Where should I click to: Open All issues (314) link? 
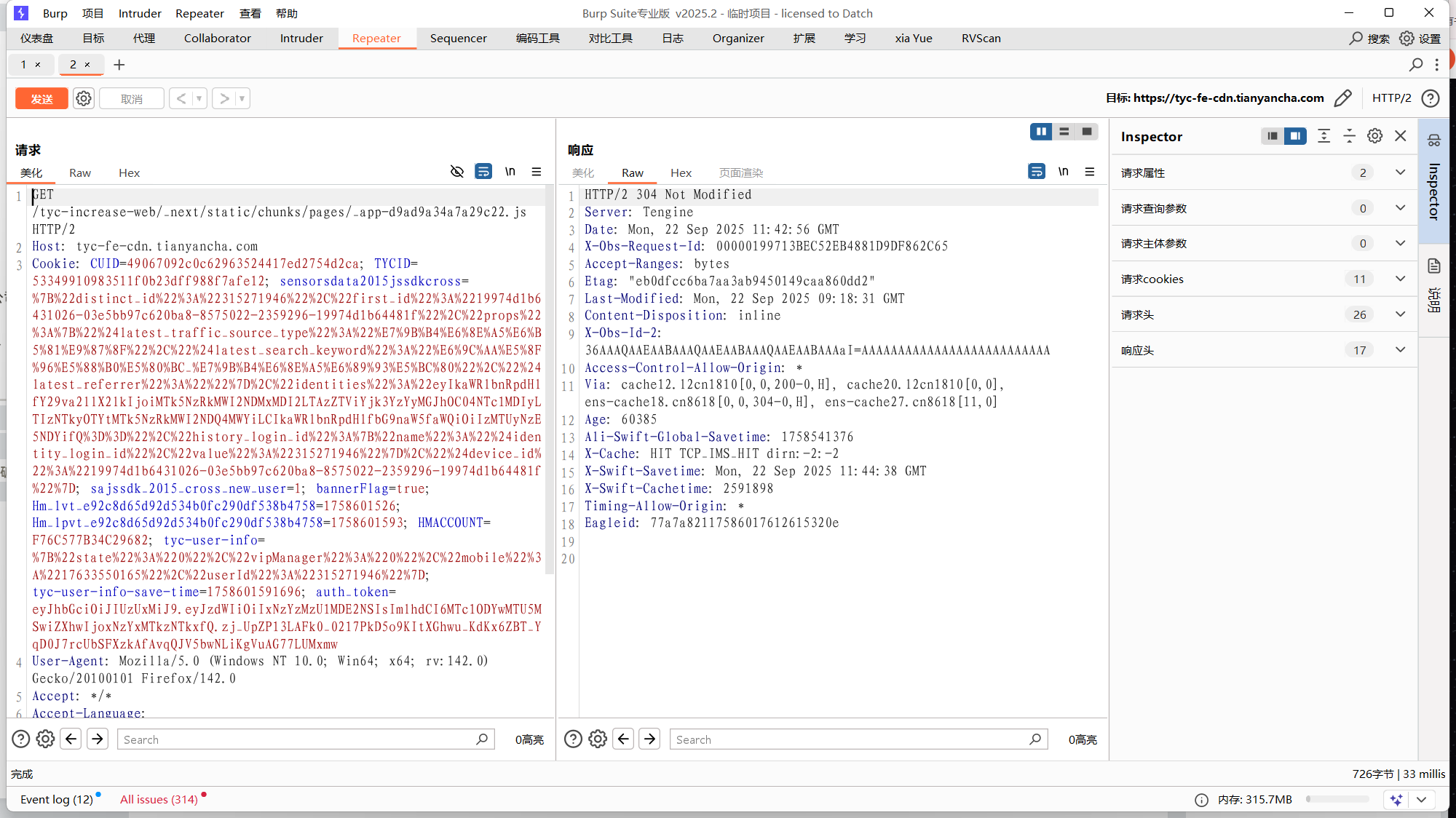point(159,799)
